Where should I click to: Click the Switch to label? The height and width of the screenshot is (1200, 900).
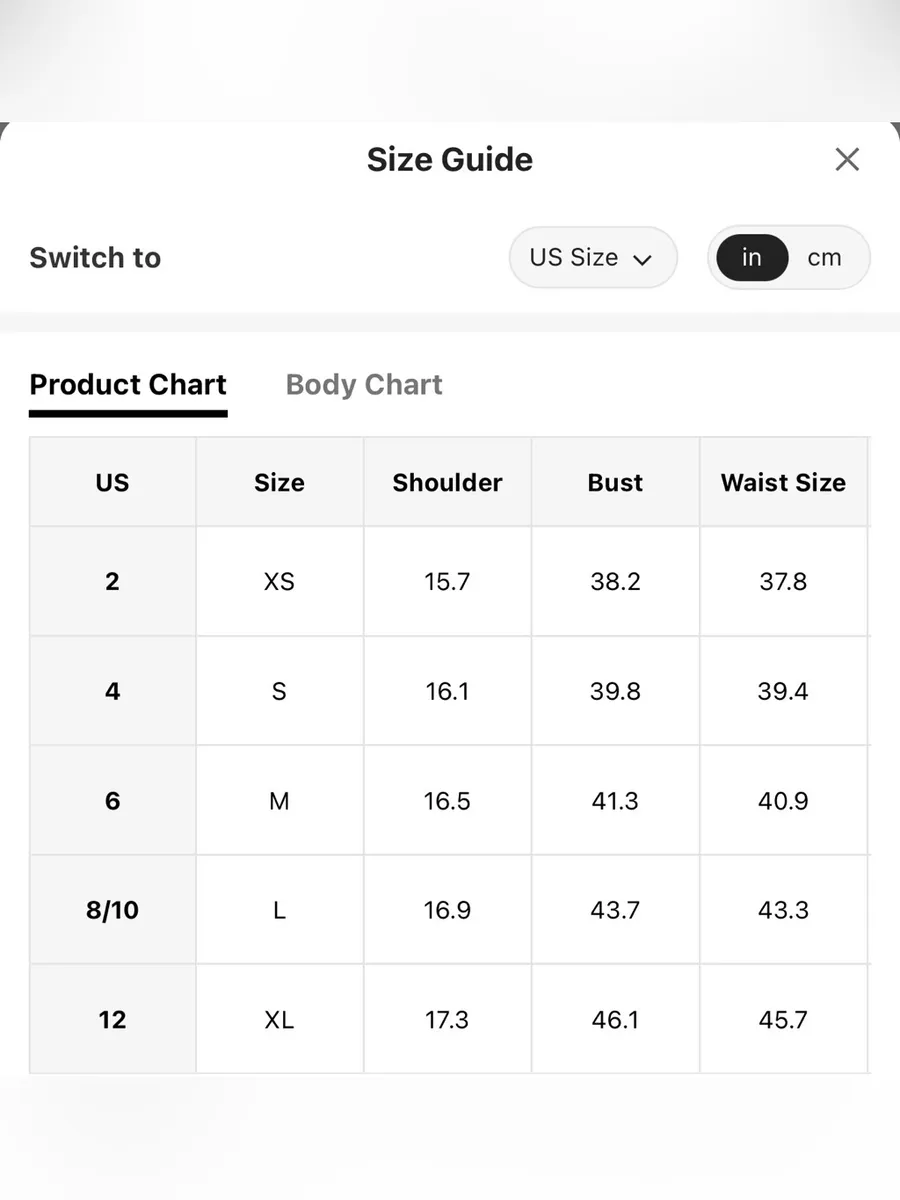[95, 257]
